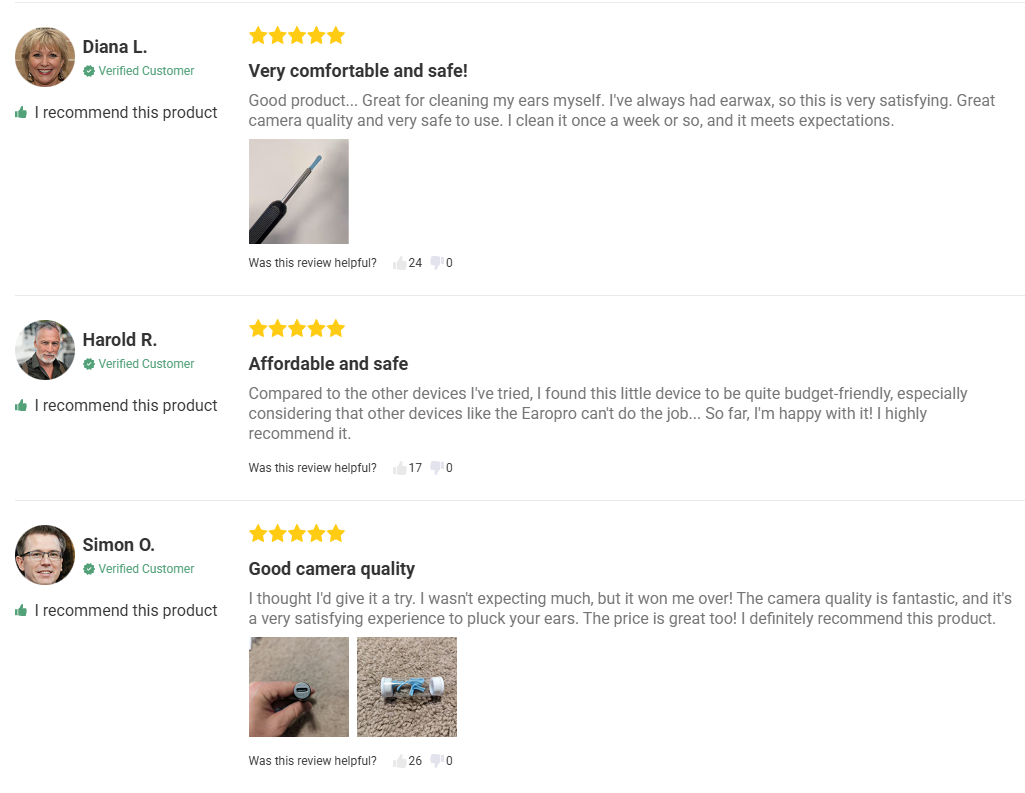
Task: Click Harold R.'s avatar photo
Action: [x=45, y=350]
